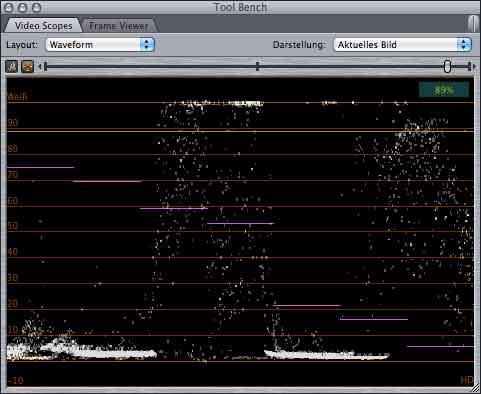This screenshot has height=394, width=481.
Task: Zoom the Tool Bench window
Action: point(36,7)
